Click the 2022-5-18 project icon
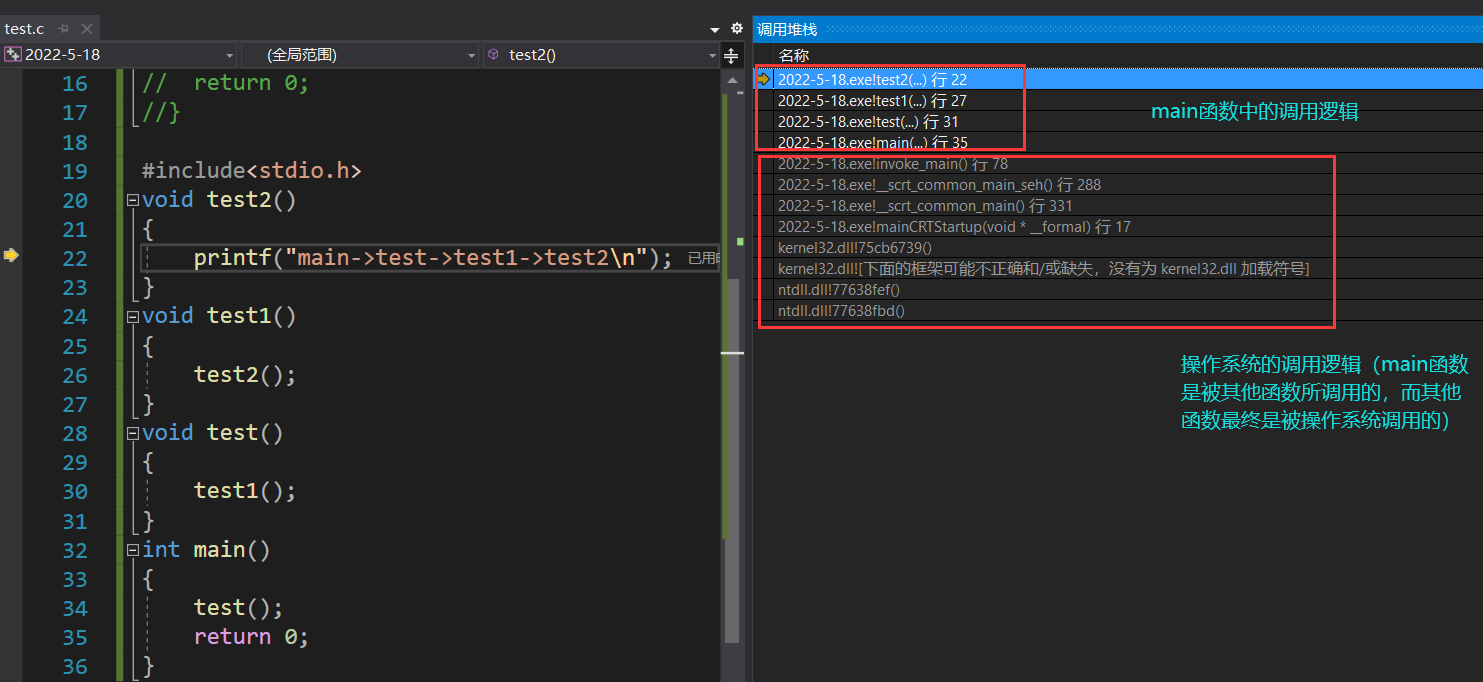 click(x=13, y=55)
